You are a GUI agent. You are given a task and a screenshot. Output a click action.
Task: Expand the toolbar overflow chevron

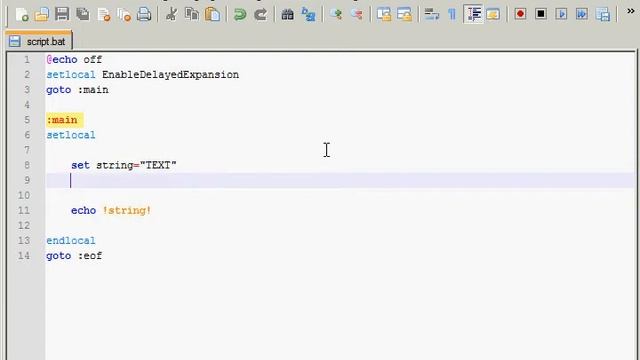click(631, 11)
